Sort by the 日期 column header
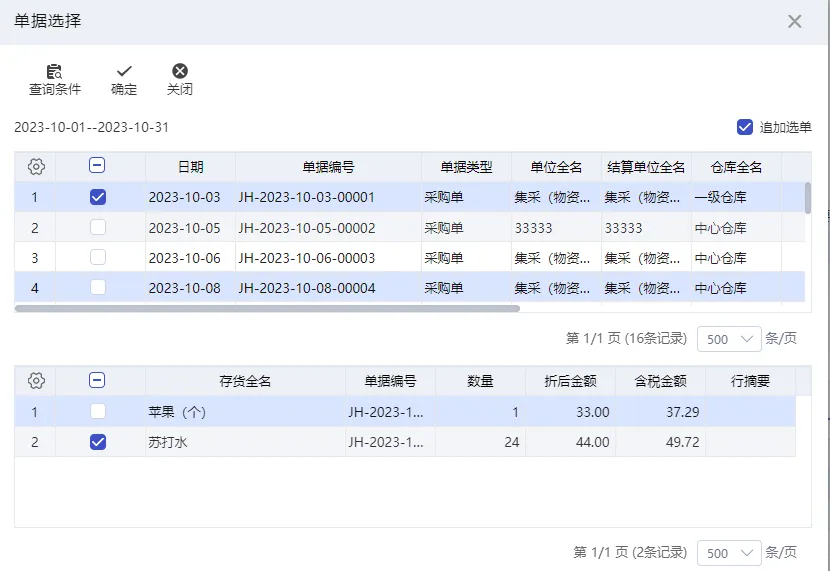 tap(191, 167)
